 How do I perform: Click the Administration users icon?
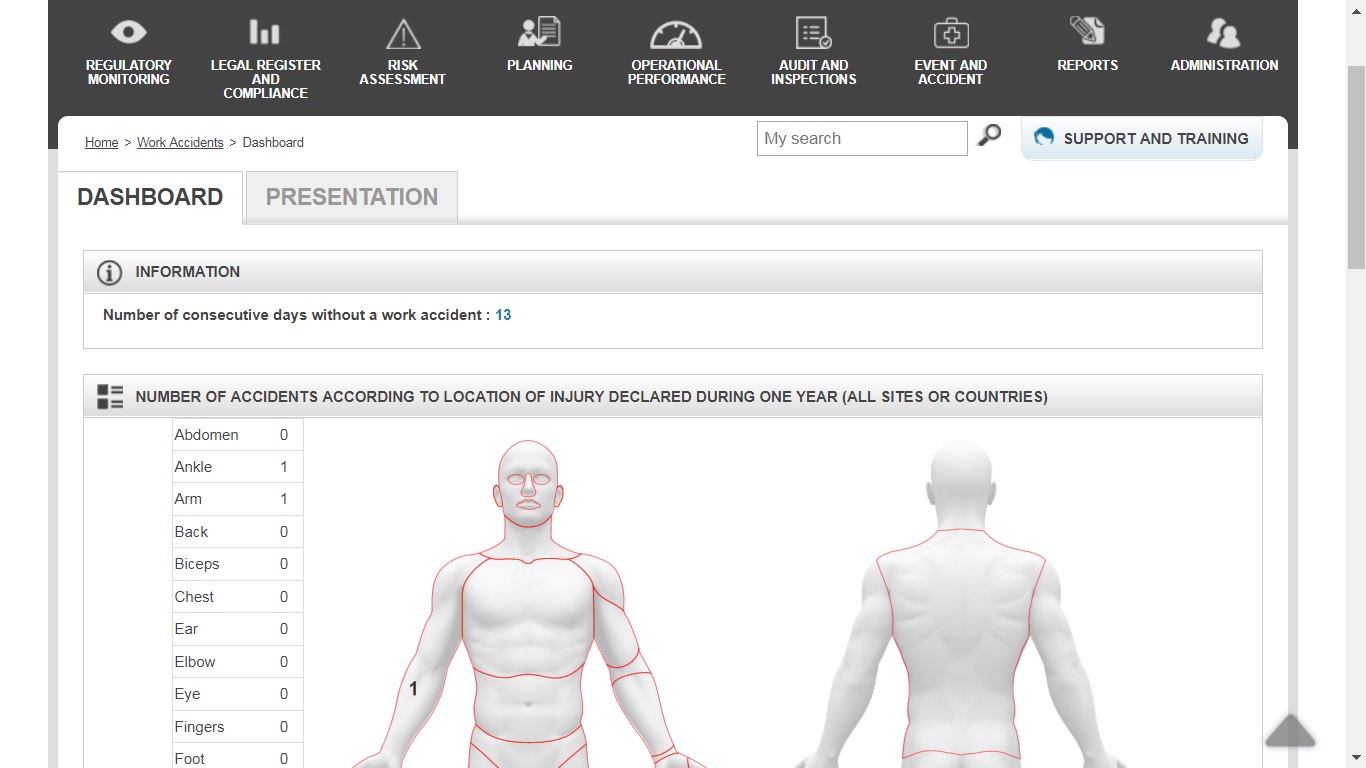point(1224,33)
